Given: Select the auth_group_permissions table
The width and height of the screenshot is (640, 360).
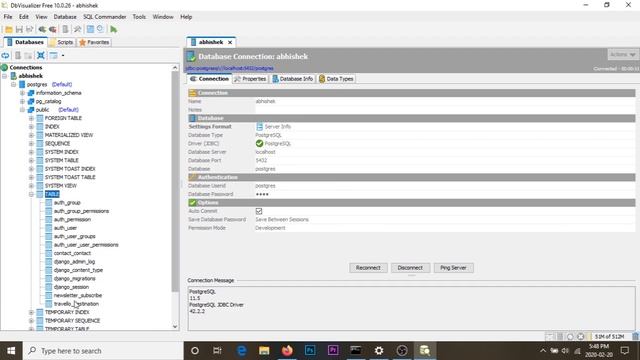Looking at the screenshot, I should (x=81, y=211).
